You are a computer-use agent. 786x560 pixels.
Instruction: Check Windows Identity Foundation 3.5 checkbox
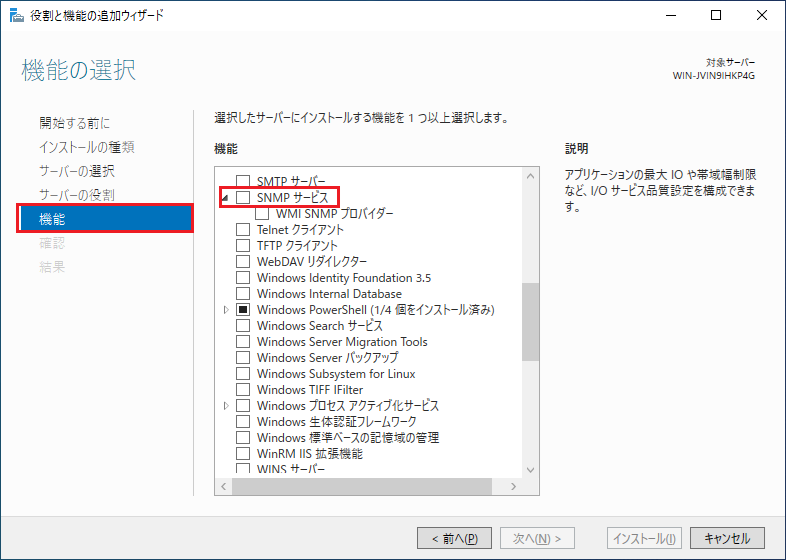tap(243, 277)
